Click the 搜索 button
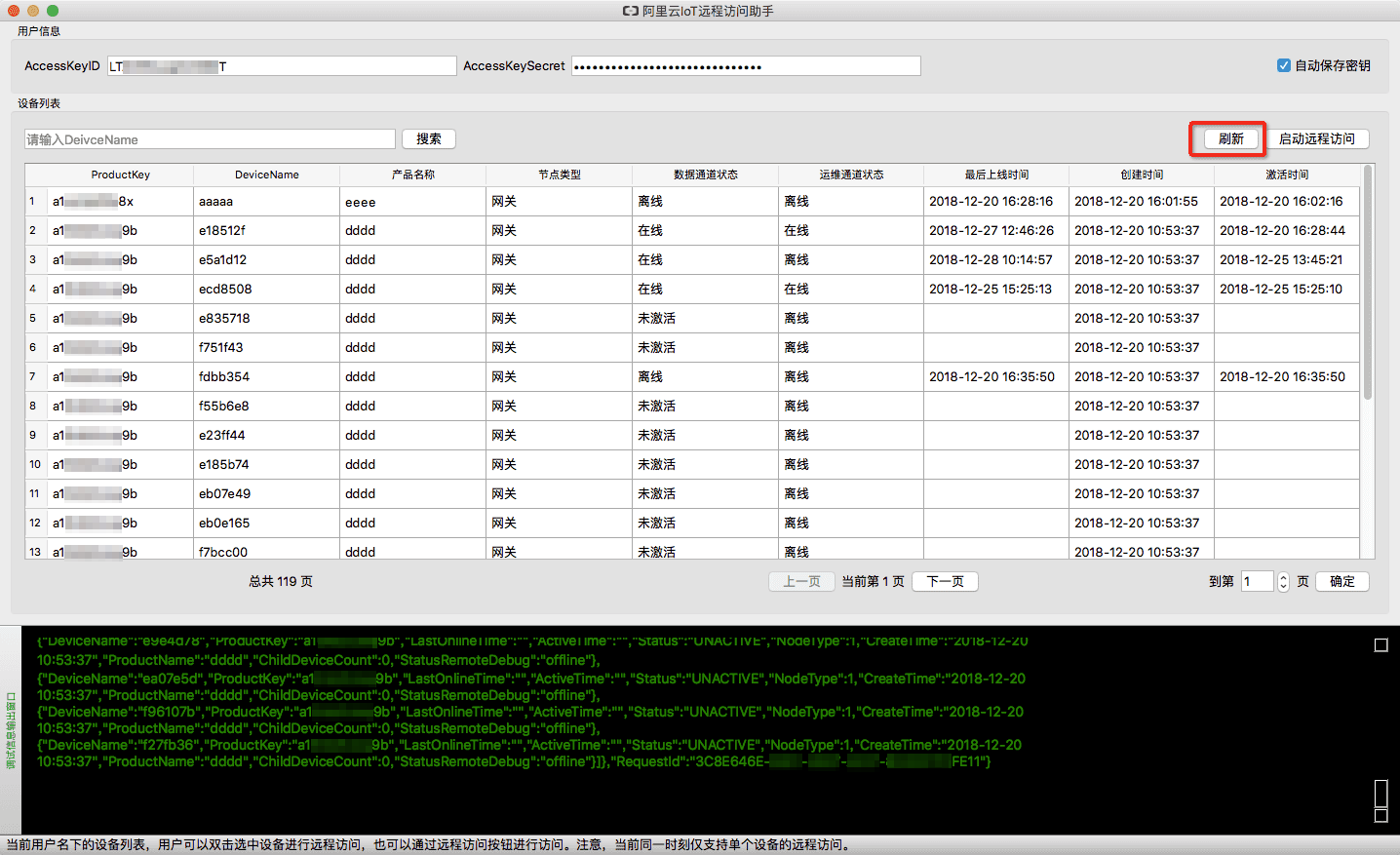1400x855 pixels. [429, 139]
